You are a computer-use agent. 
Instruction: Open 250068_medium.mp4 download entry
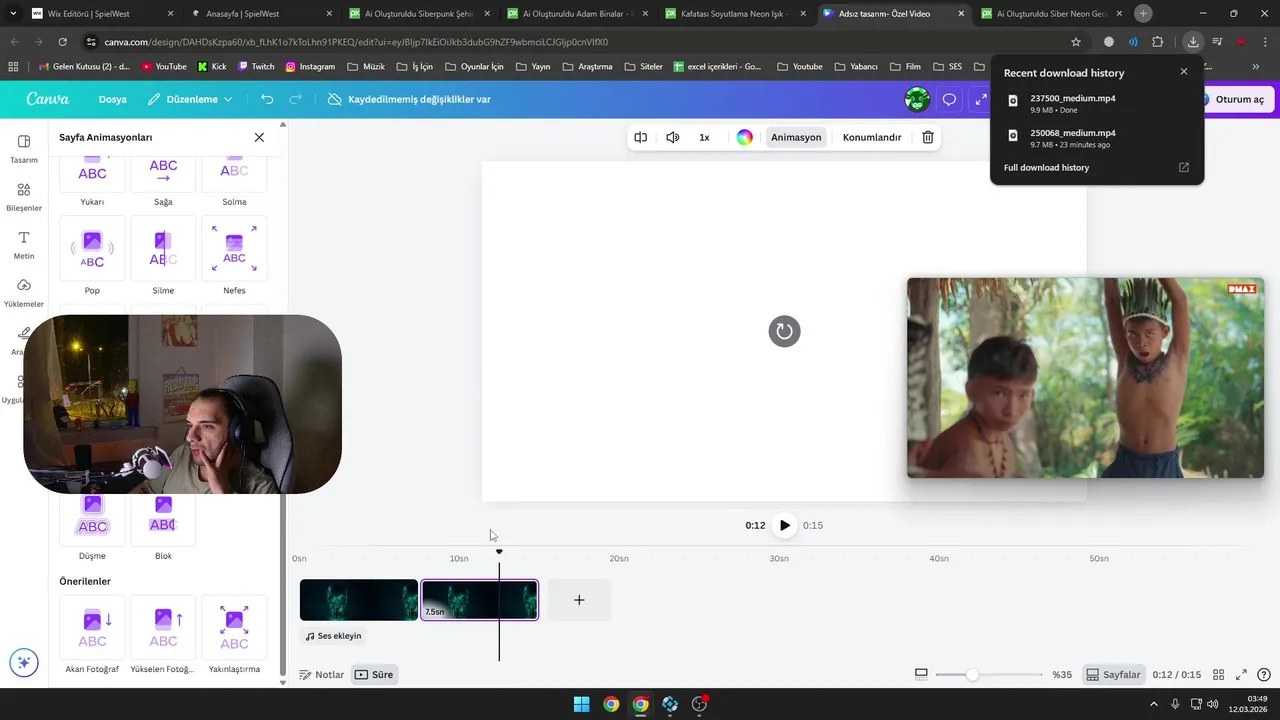[1097, 138]
